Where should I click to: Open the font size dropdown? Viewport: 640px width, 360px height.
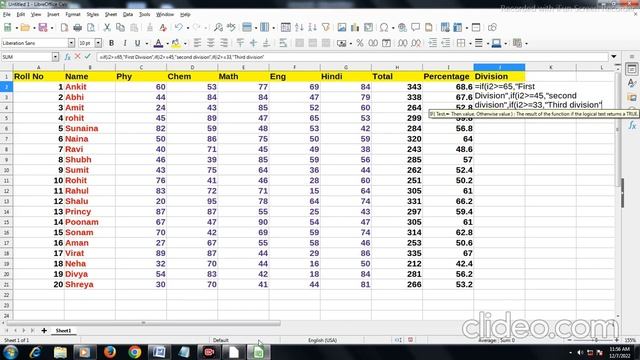pyautogui.click(x=98, y=43)
